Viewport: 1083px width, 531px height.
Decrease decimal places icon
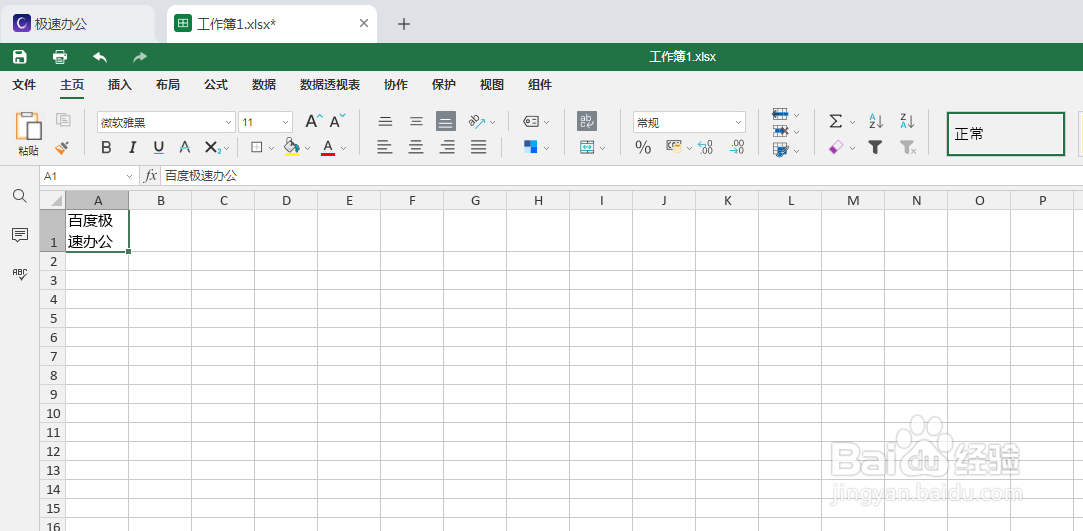tap(705, 147)
